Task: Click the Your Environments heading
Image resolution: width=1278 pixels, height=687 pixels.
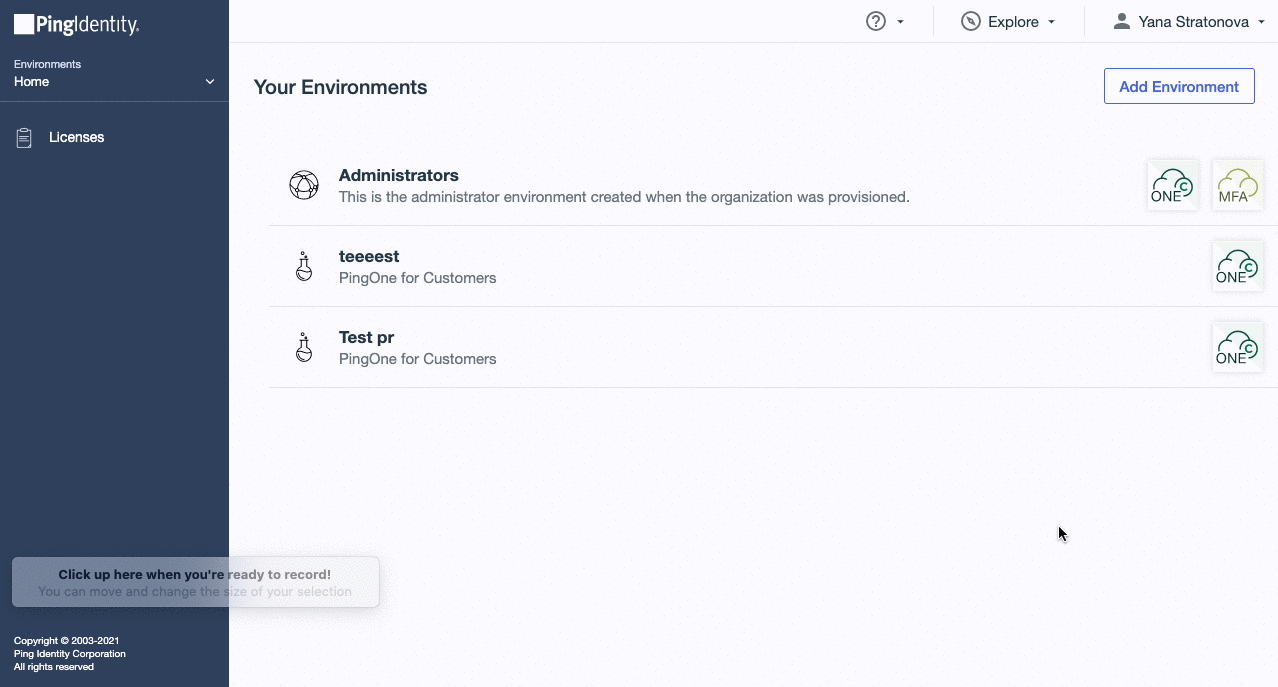Action: tap(340, 87)
